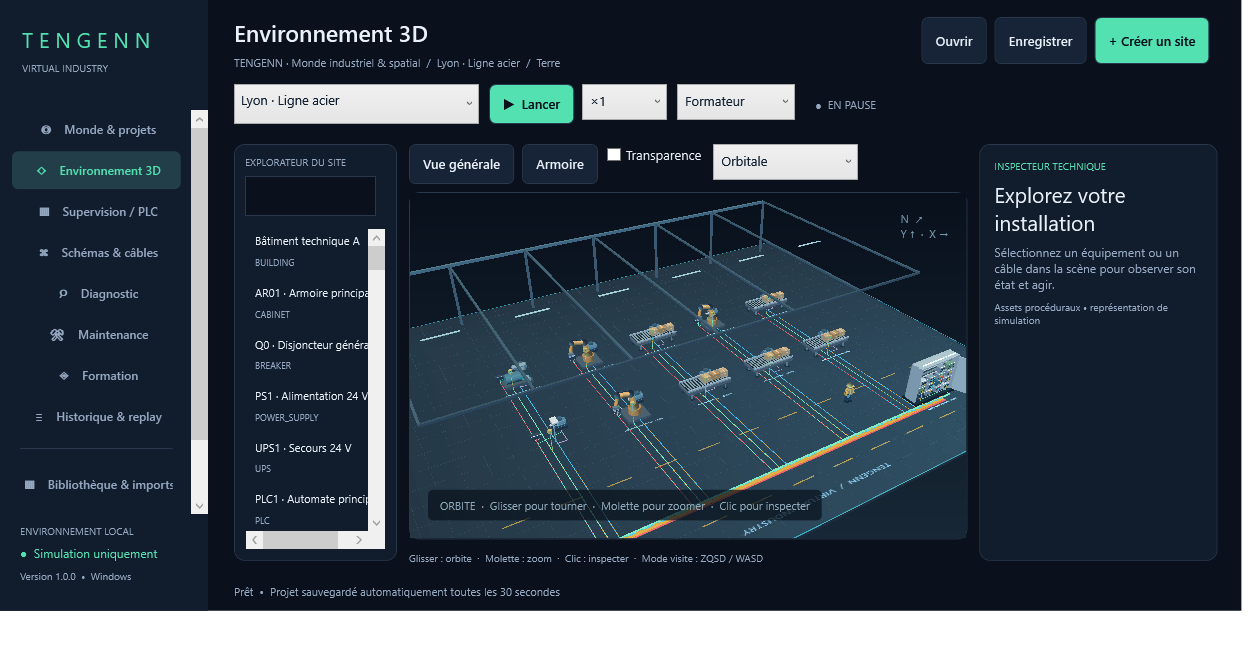
Task: Enable the Transparence checkbox
Action: point(614,155)
